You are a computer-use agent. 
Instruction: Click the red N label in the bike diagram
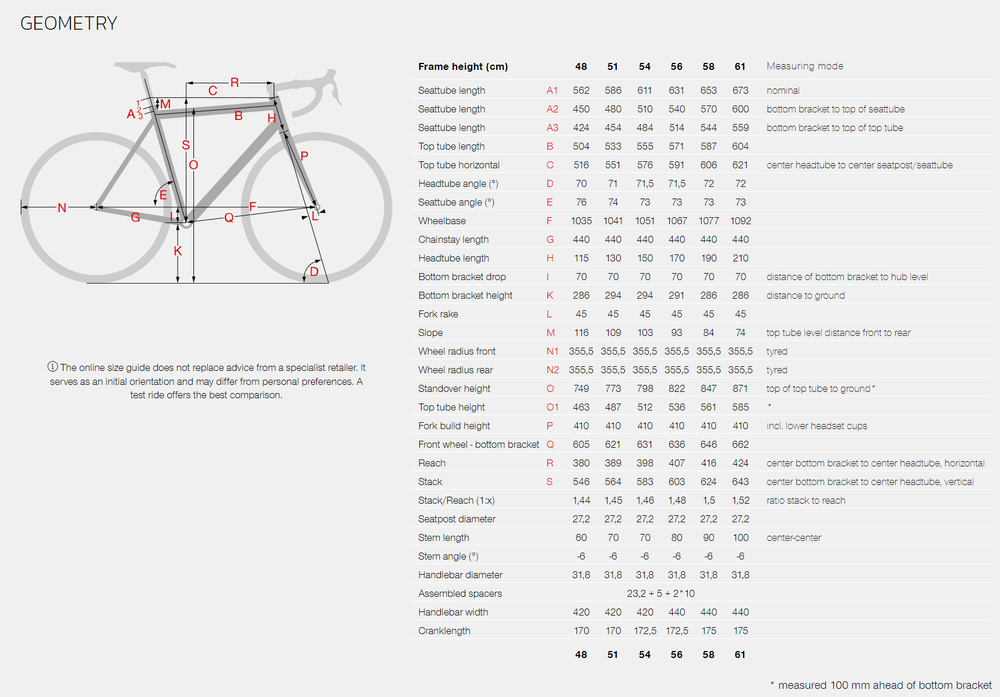(61, 208)
